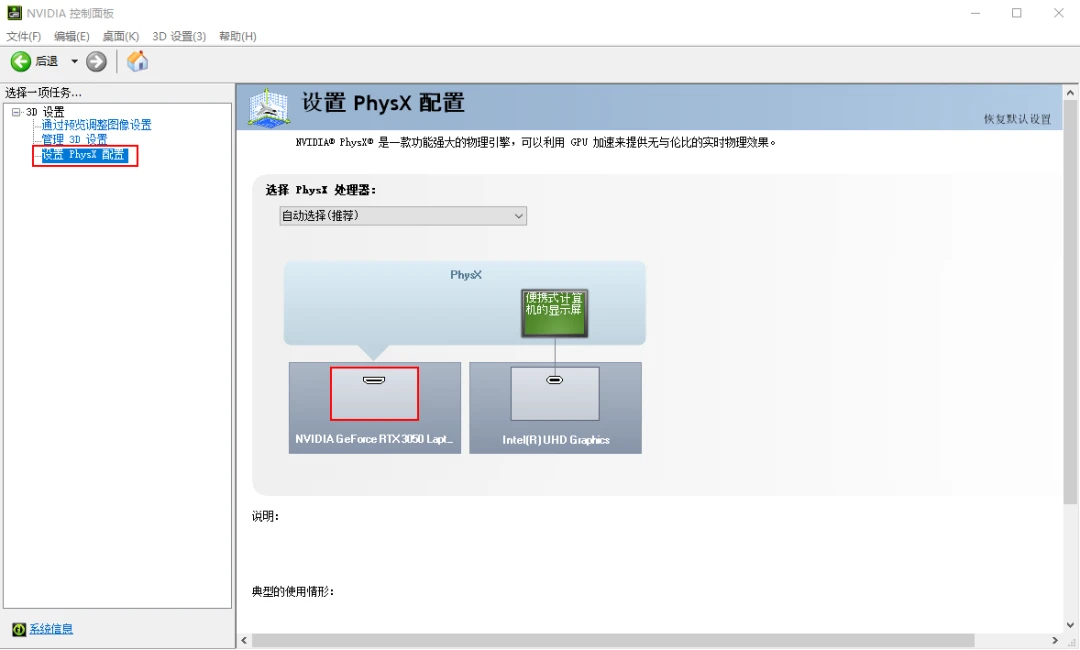Screen dimensions: 1080x650
Task: Click the horizontal scrollbar right arrow
Action: (1055, 640)
